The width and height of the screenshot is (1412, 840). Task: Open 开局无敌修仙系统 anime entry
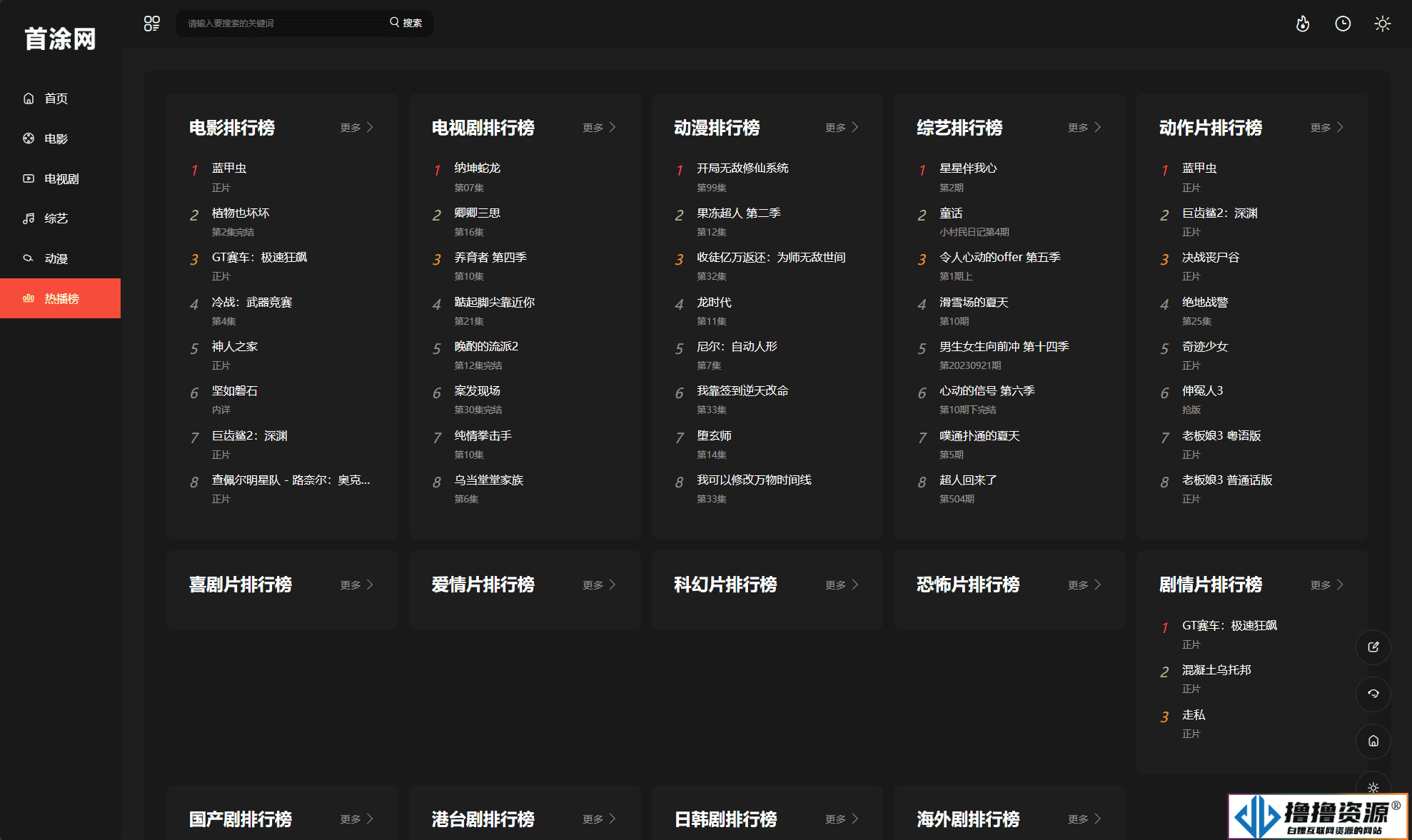pos(742,168)
